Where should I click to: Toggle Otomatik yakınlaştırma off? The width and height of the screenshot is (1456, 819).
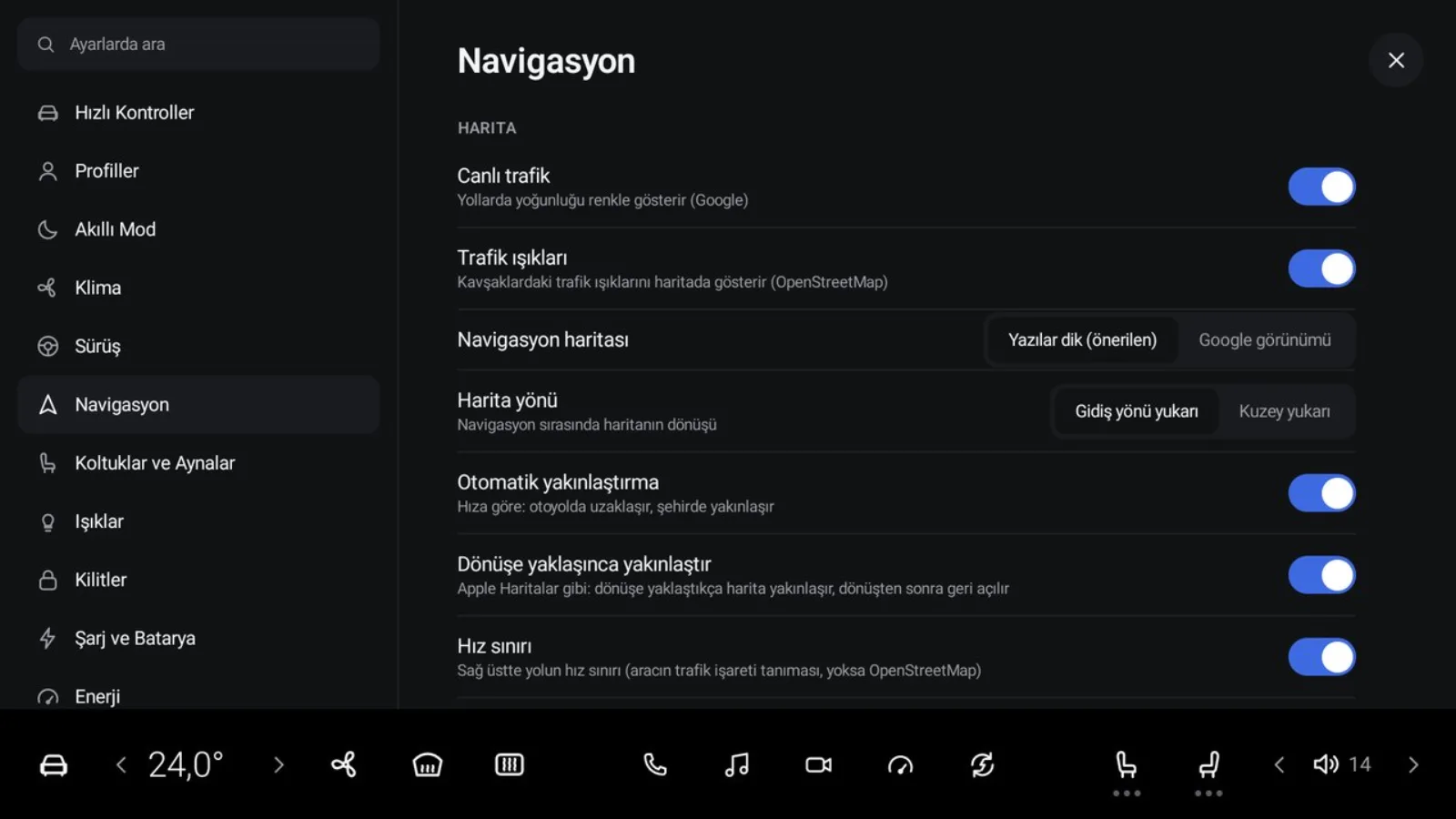pyautogui.click(x=1321, y=493)
